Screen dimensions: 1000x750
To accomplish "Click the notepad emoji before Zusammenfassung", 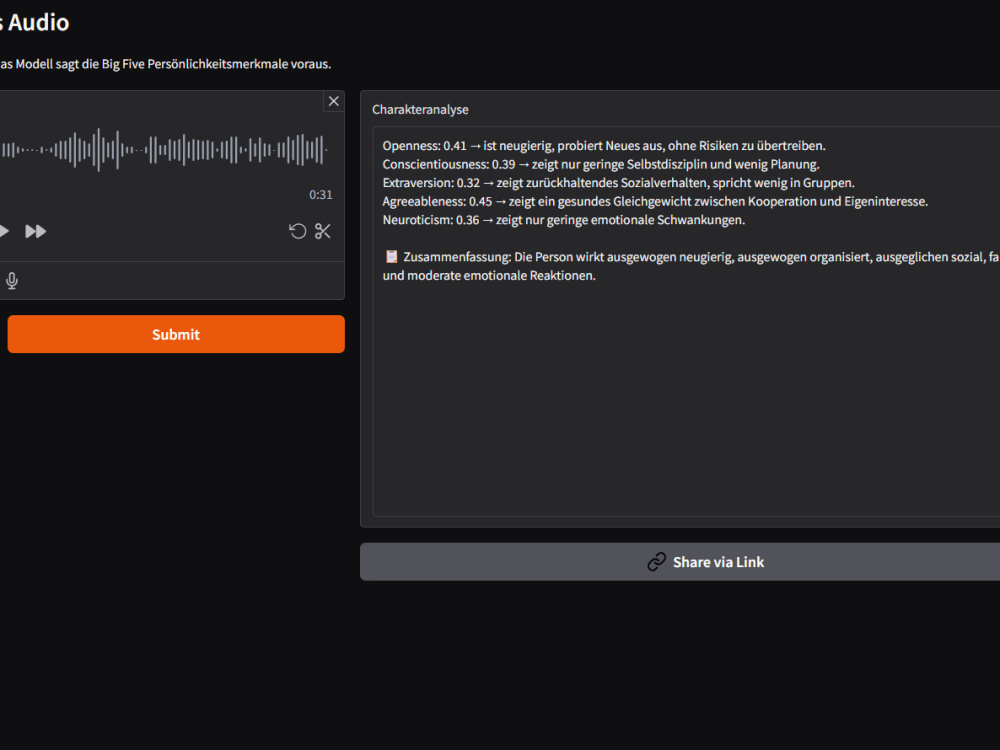I will [392, 257].
